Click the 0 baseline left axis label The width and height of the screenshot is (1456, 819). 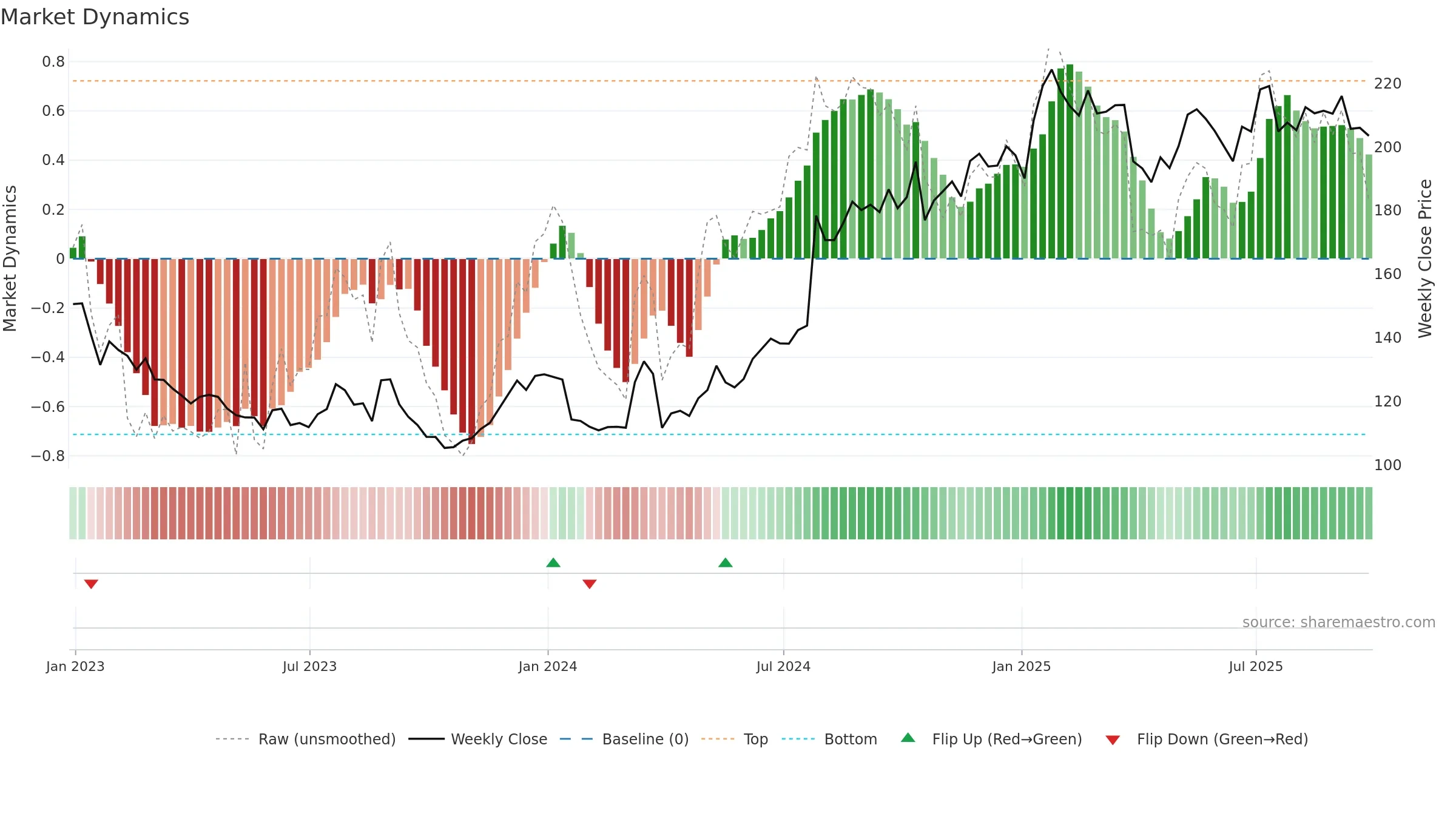(x=60, y=259)
